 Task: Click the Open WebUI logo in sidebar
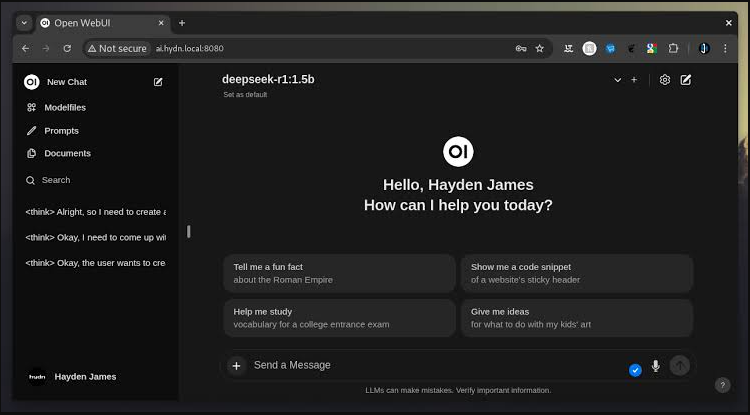point(32,82)
